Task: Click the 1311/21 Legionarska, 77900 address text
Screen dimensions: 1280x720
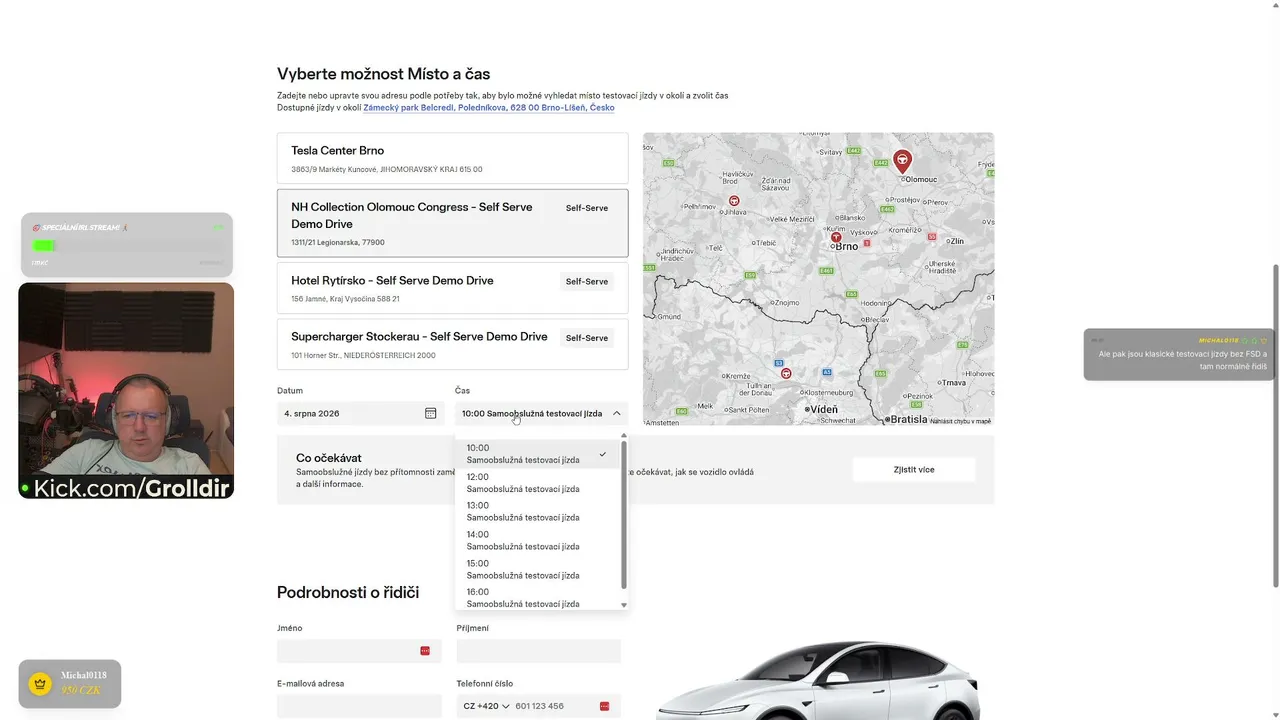Action: 338,243
